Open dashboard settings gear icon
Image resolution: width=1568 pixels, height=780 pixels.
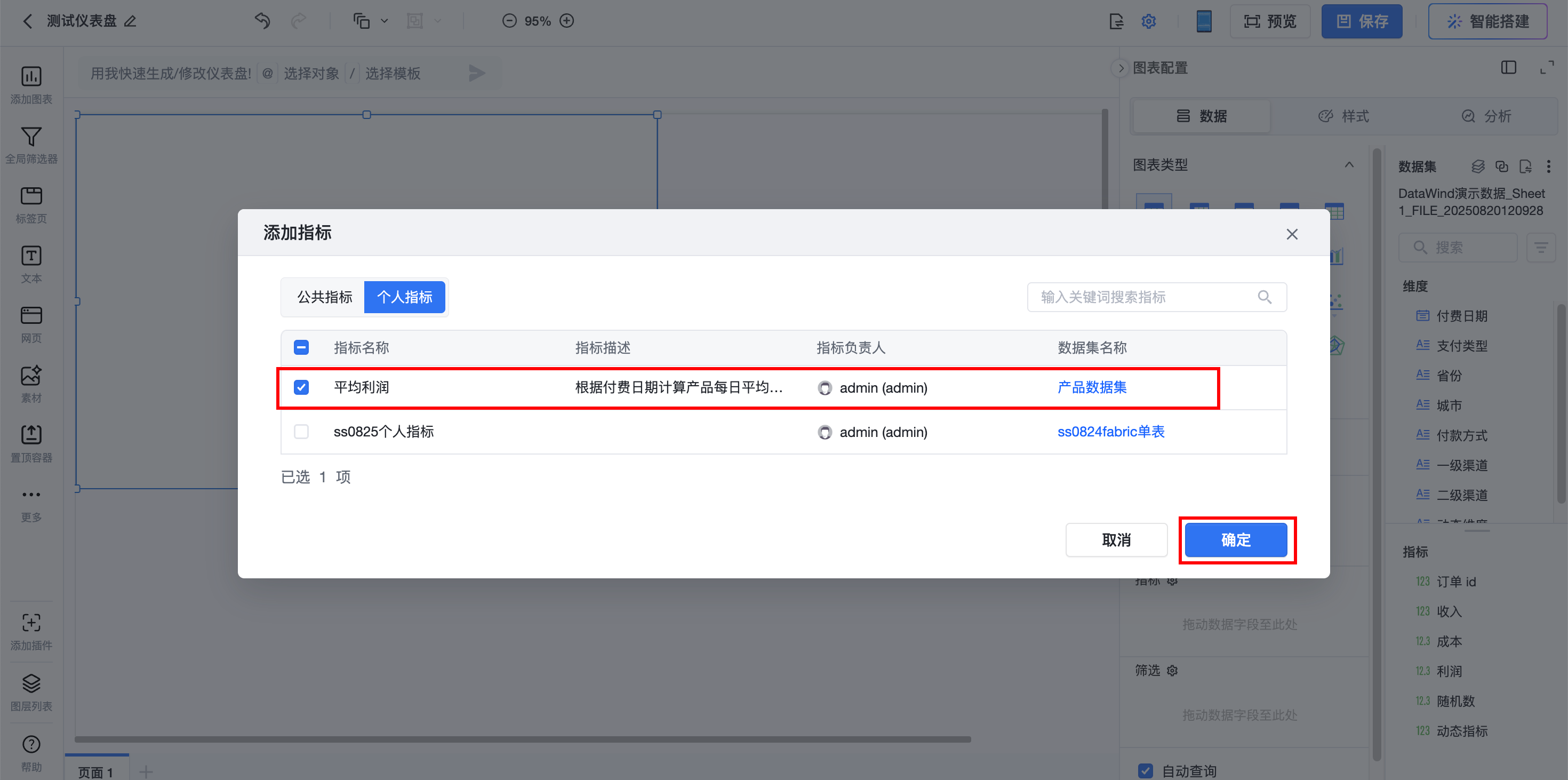click(x=1149, y=21)
